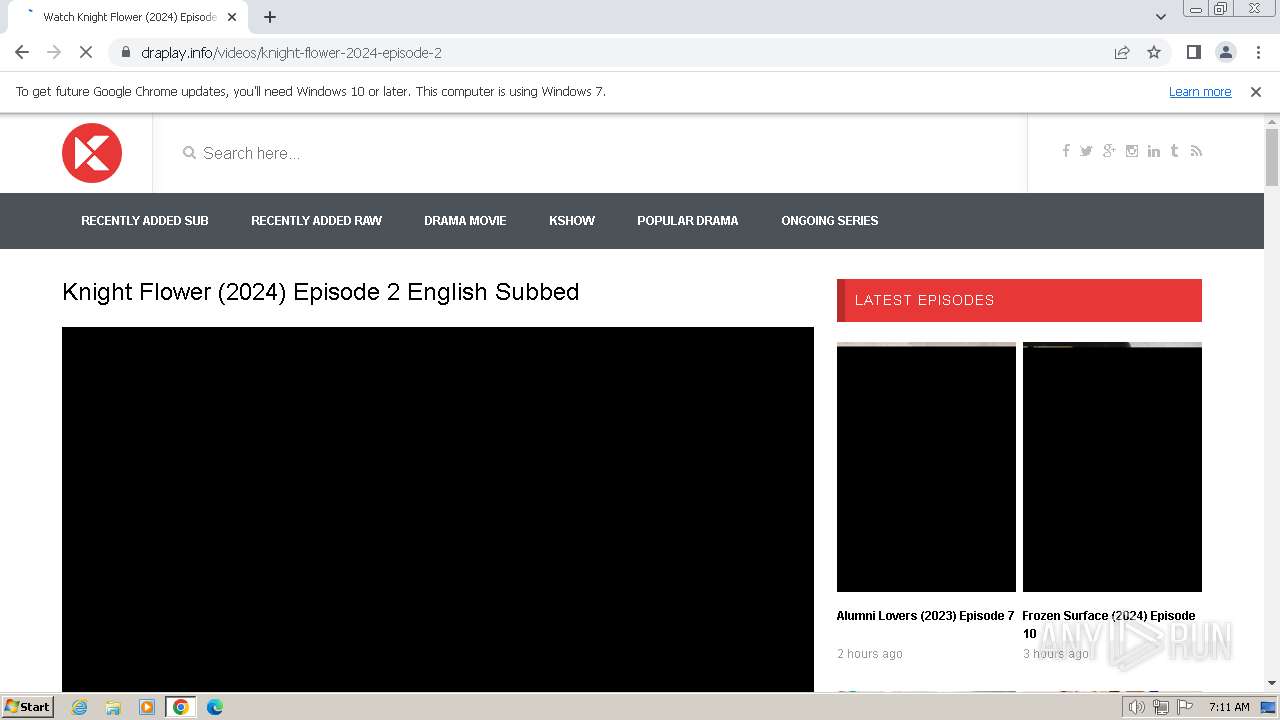Open the Recently Added Raw menu
Image resolution: width=1280 pixels, height=720 pixels.
(316, 221)
